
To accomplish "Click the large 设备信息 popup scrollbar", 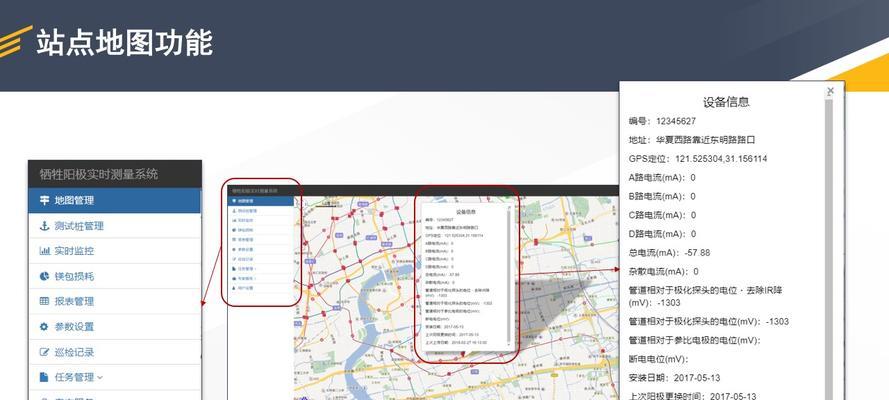I will (828, 249).
